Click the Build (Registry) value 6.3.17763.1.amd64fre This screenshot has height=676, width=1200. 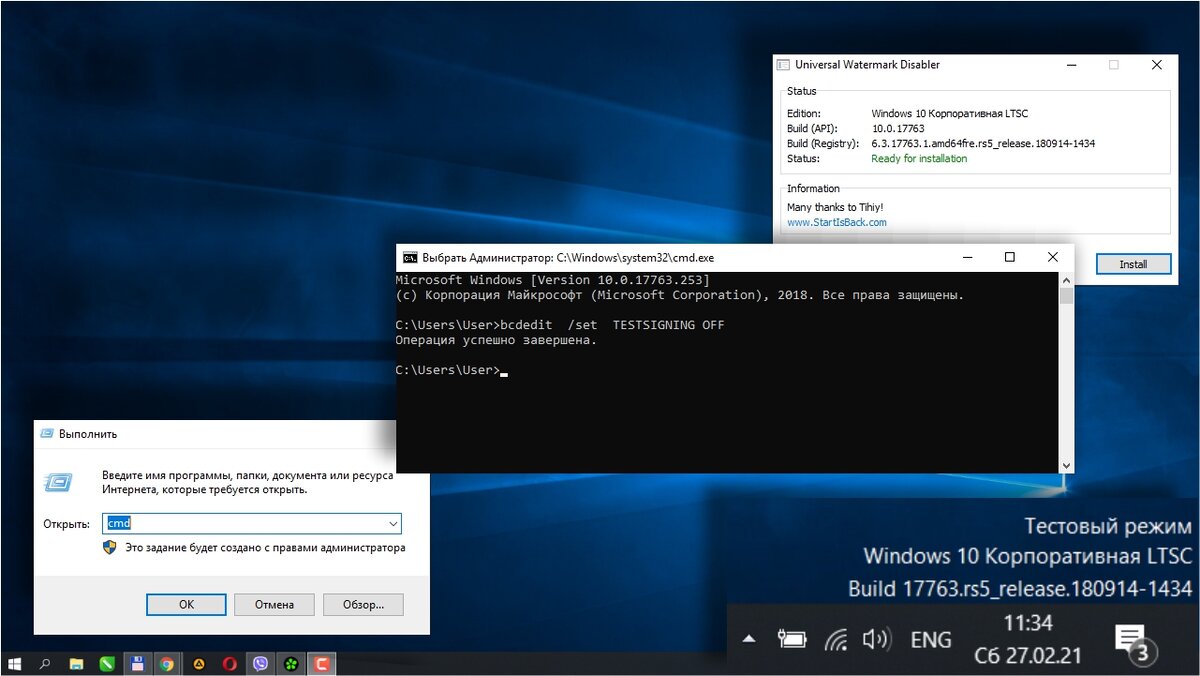(x=983, y=143)
